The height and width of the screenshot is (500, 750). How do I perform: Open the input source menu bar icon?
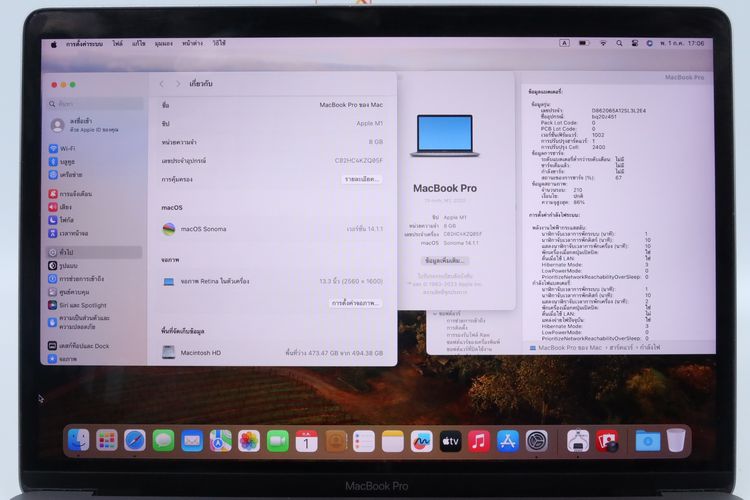click(564, 43)
